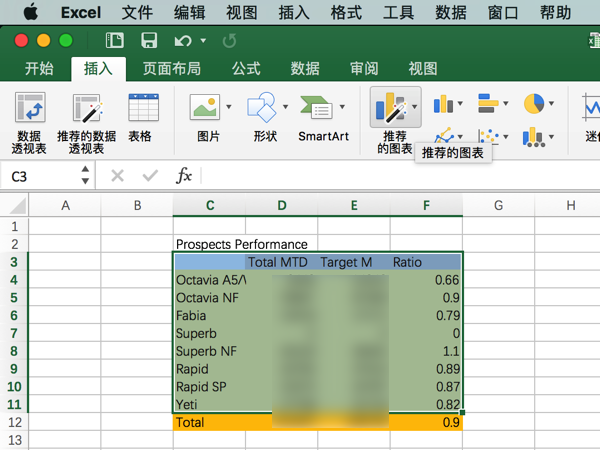Insert a 数据透视表 pivot table

tap(29, 122)
